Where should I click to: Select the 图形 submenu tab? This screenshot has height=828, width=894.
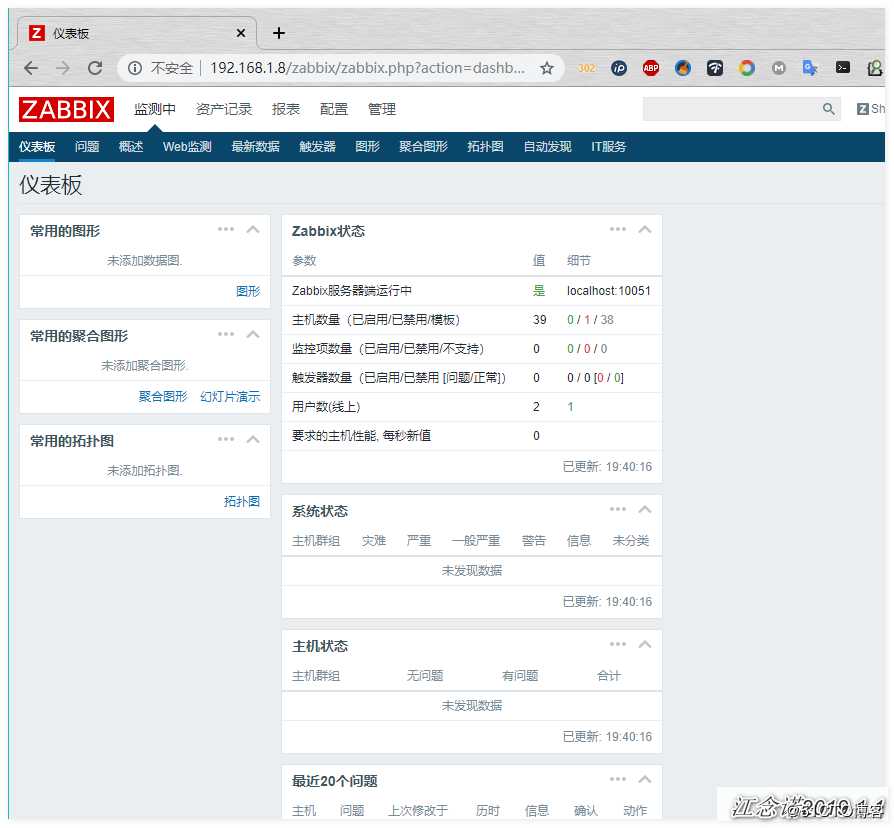(x=367, y=147)
